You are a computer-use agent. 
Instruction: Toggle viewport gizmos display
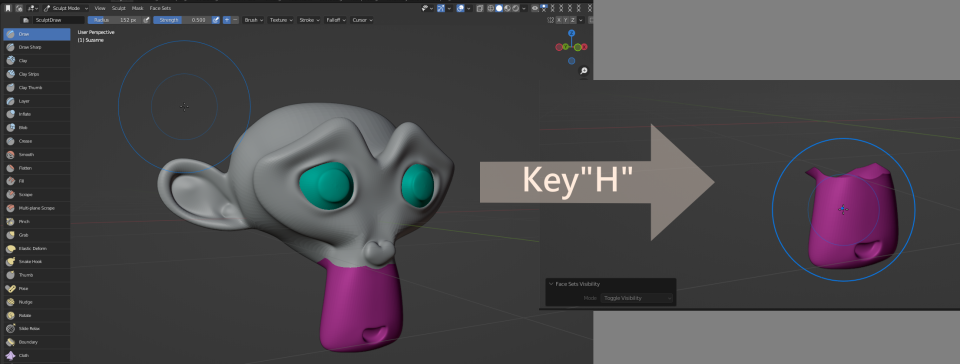[441, 9]
